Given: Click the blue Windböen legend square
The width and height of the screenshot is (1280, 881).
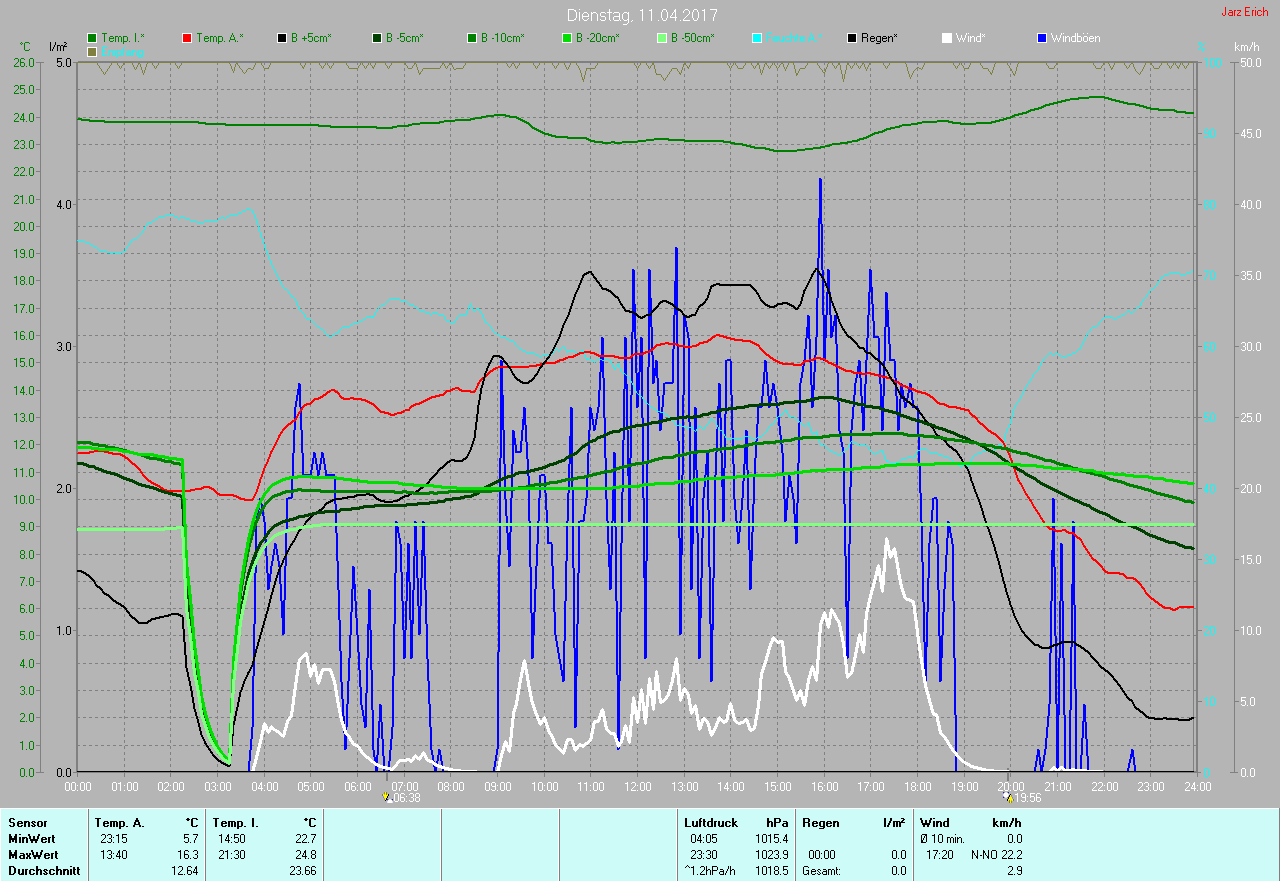Looking at the screenshot, I should (1042, 38).
